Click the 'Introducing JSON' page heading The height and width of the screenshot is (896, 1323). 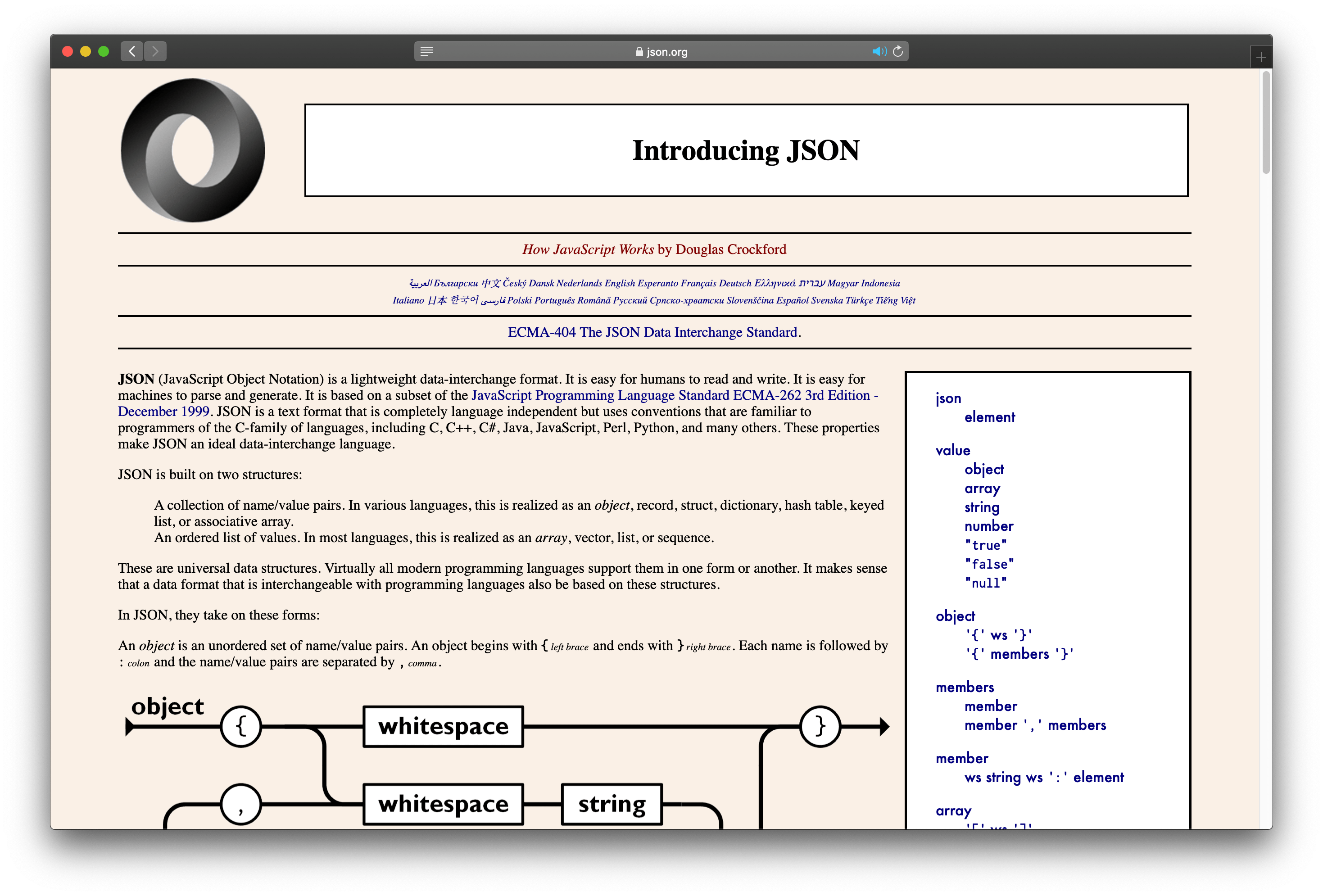[746, 150]
